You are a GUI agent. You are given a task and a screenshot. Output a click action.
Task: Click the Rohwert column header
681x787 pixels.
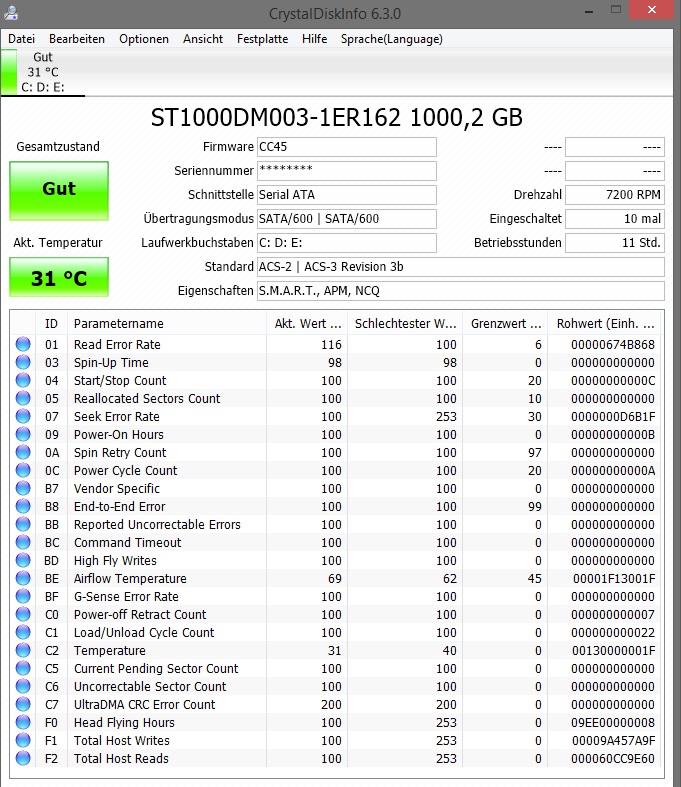[604, 324]
